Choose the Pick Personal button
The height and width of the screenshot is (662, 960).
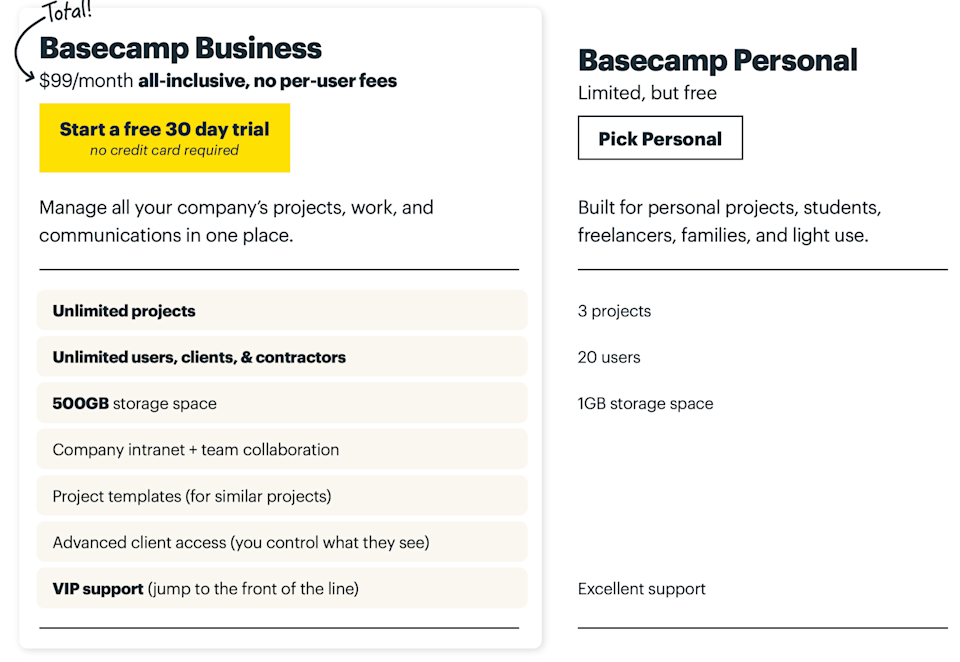660,139
